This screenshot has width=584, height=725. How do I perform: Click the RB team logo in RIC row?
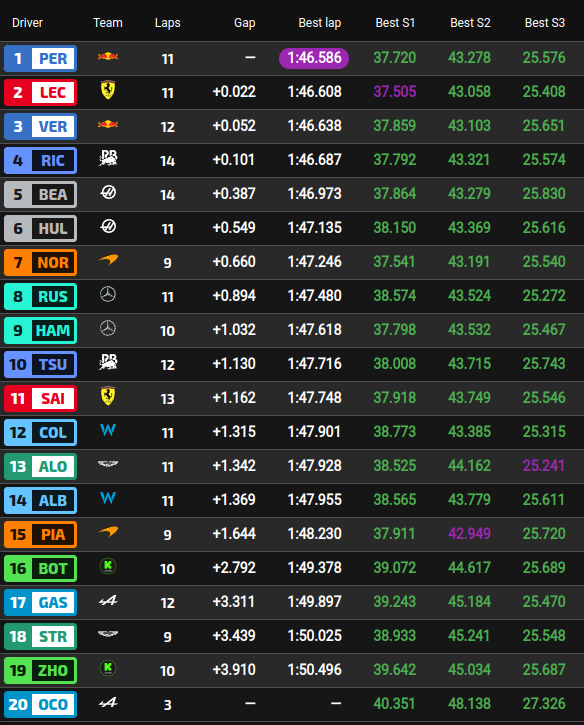(108, 159)
